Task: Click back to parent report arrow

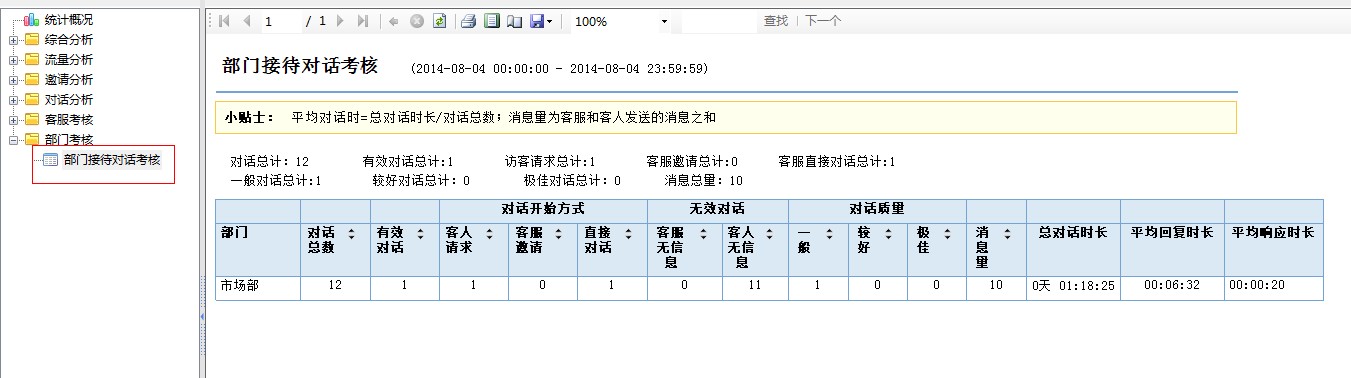Action: (394, 21)
